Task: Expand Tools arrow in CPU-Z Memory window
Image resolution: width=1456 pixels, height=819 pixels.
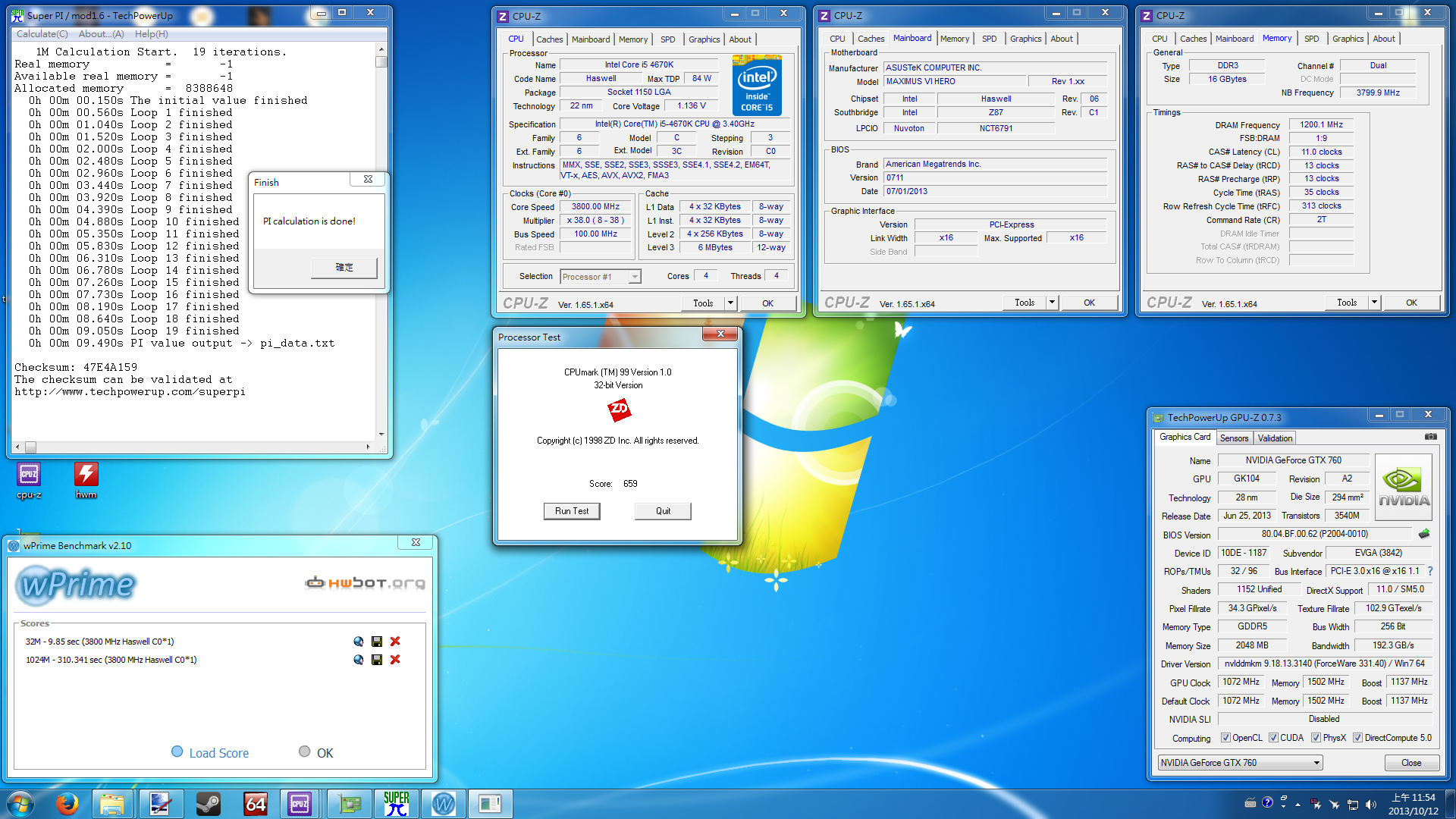Action: point(1374,303)
